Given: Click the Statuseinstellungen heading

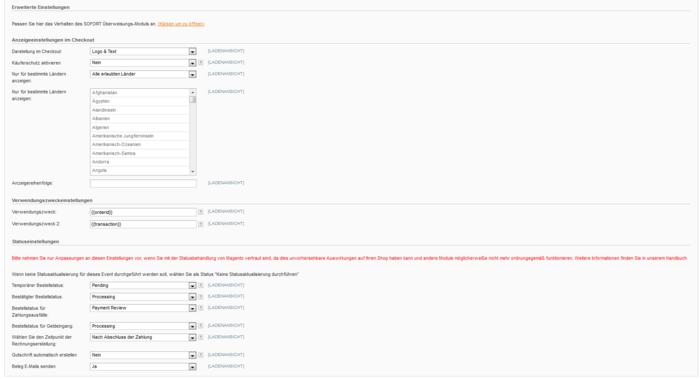Looking at the screenshot, I should tap(35, 242).
